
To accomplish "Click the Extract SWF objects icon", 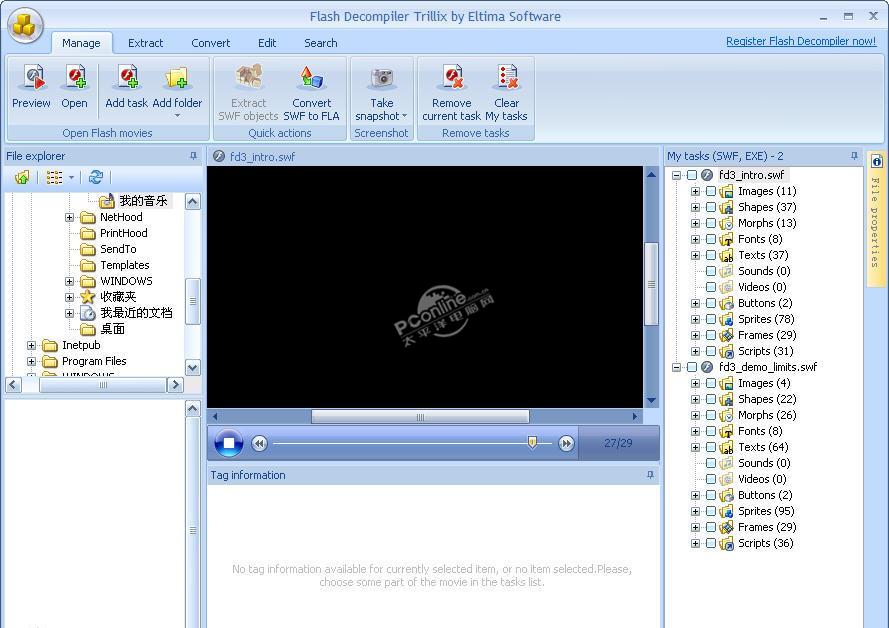I will point(249,78).
